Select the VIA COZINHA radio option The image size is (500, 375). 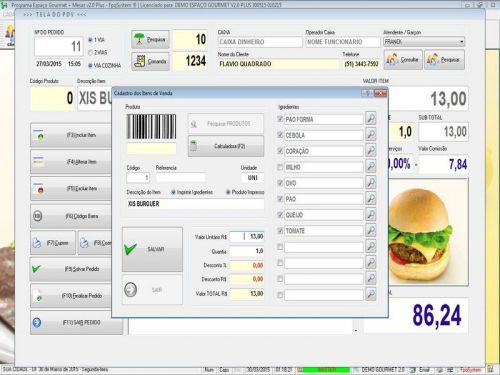[x=90, y=66]
